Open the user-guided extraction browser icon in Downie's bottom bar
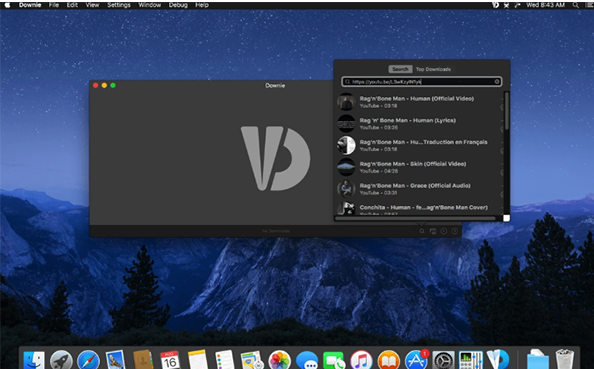 (433, 231)
